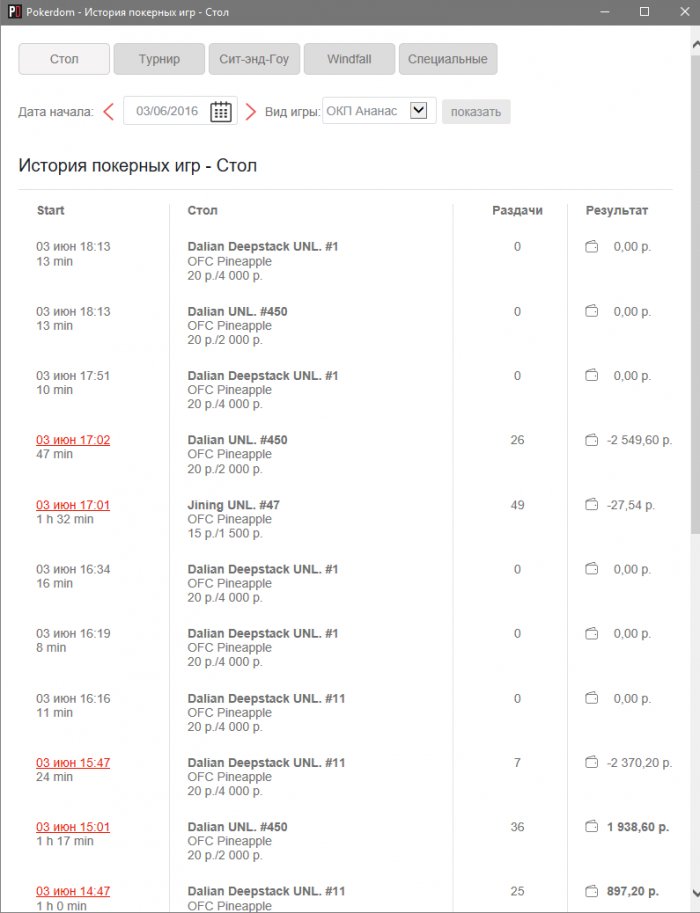This screenshot has height=913, width=700.
Task: Select the Windfall tab
Action: (x=349, y=59)
